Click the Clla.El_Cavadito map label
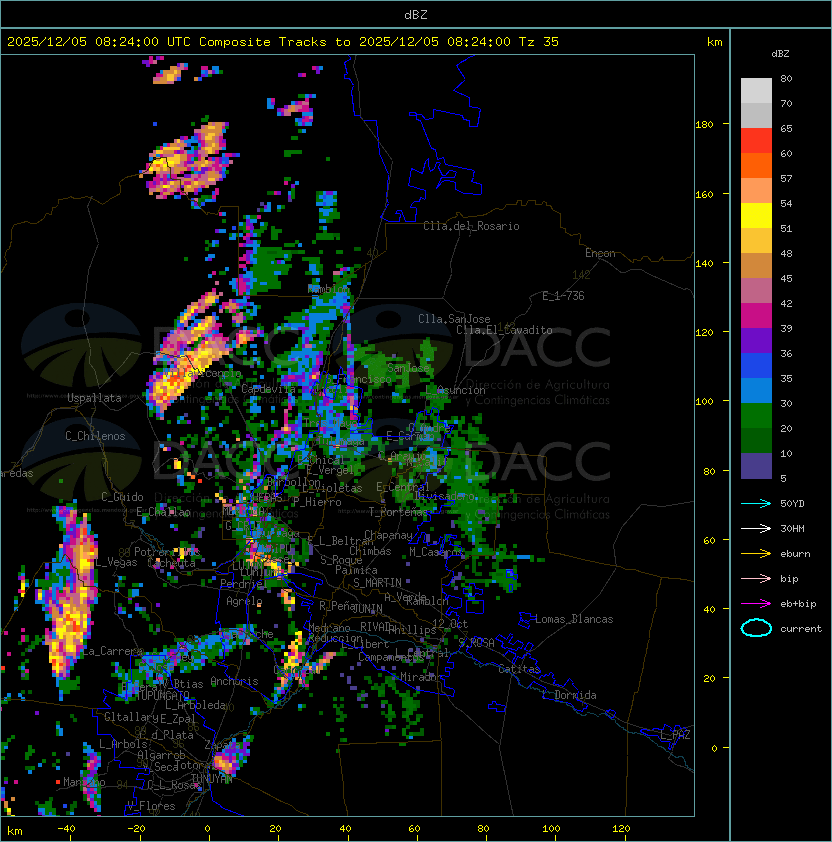The height and width of the screenshot is (842, 832). 504,330
